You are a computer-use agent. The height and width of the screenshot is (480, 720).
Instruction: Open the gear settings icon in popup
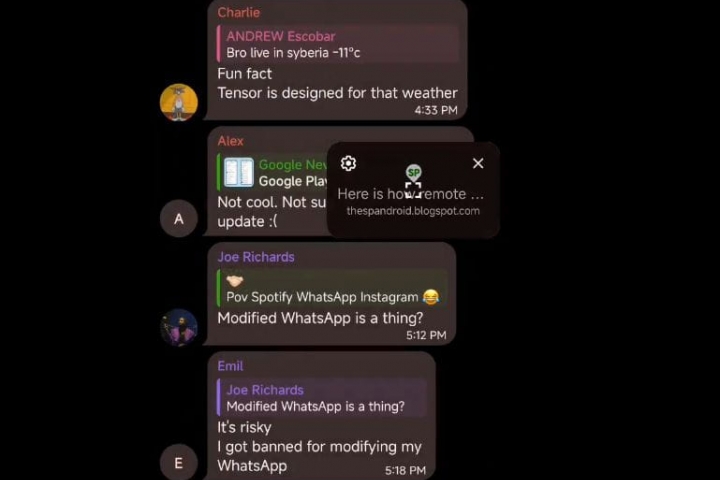click(x=349, y=163)
